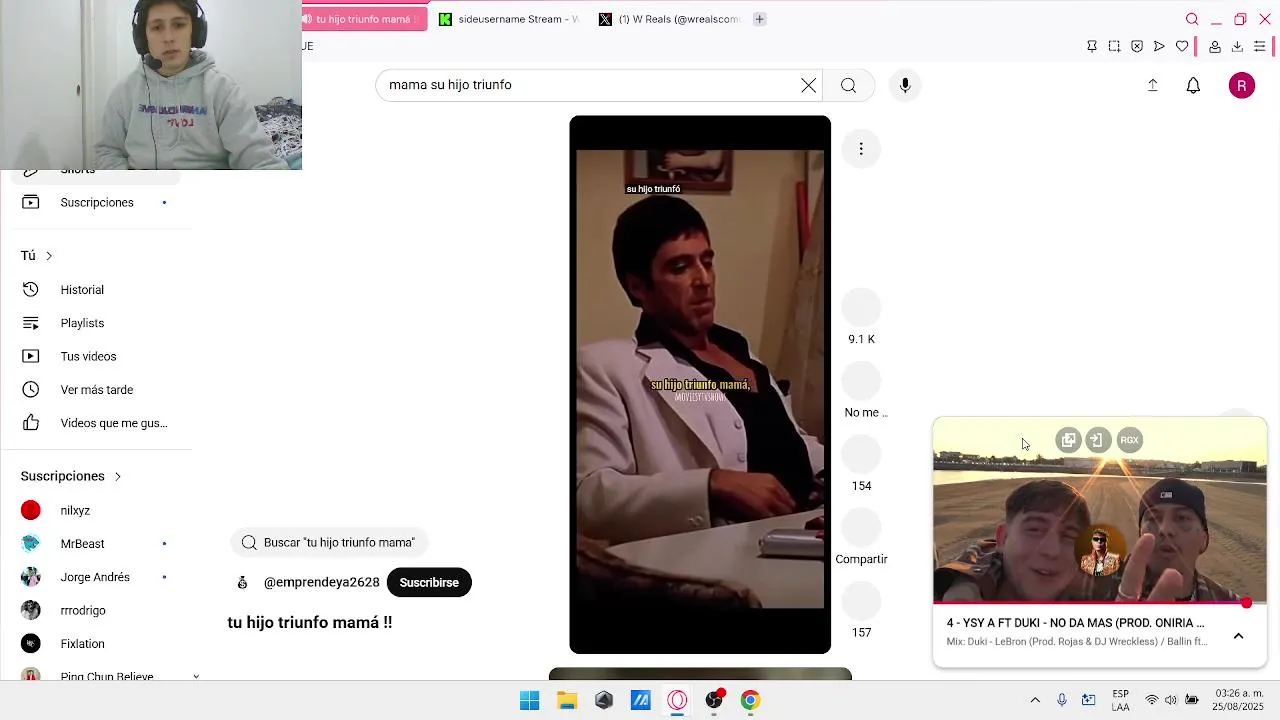The image size is (1280, 720).
Task: Open the notifications bell
Action: click(1193, 86)
